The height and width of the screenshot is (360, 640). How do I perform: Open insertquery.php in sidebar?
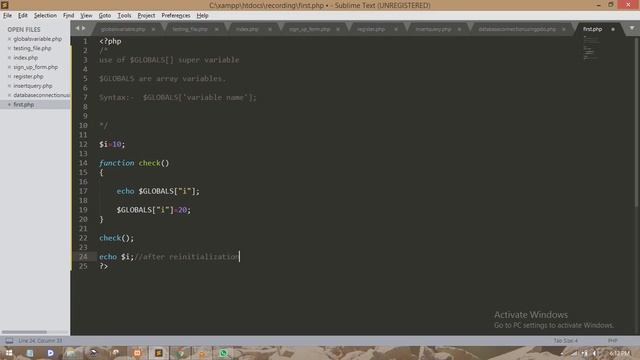point(33,86)
